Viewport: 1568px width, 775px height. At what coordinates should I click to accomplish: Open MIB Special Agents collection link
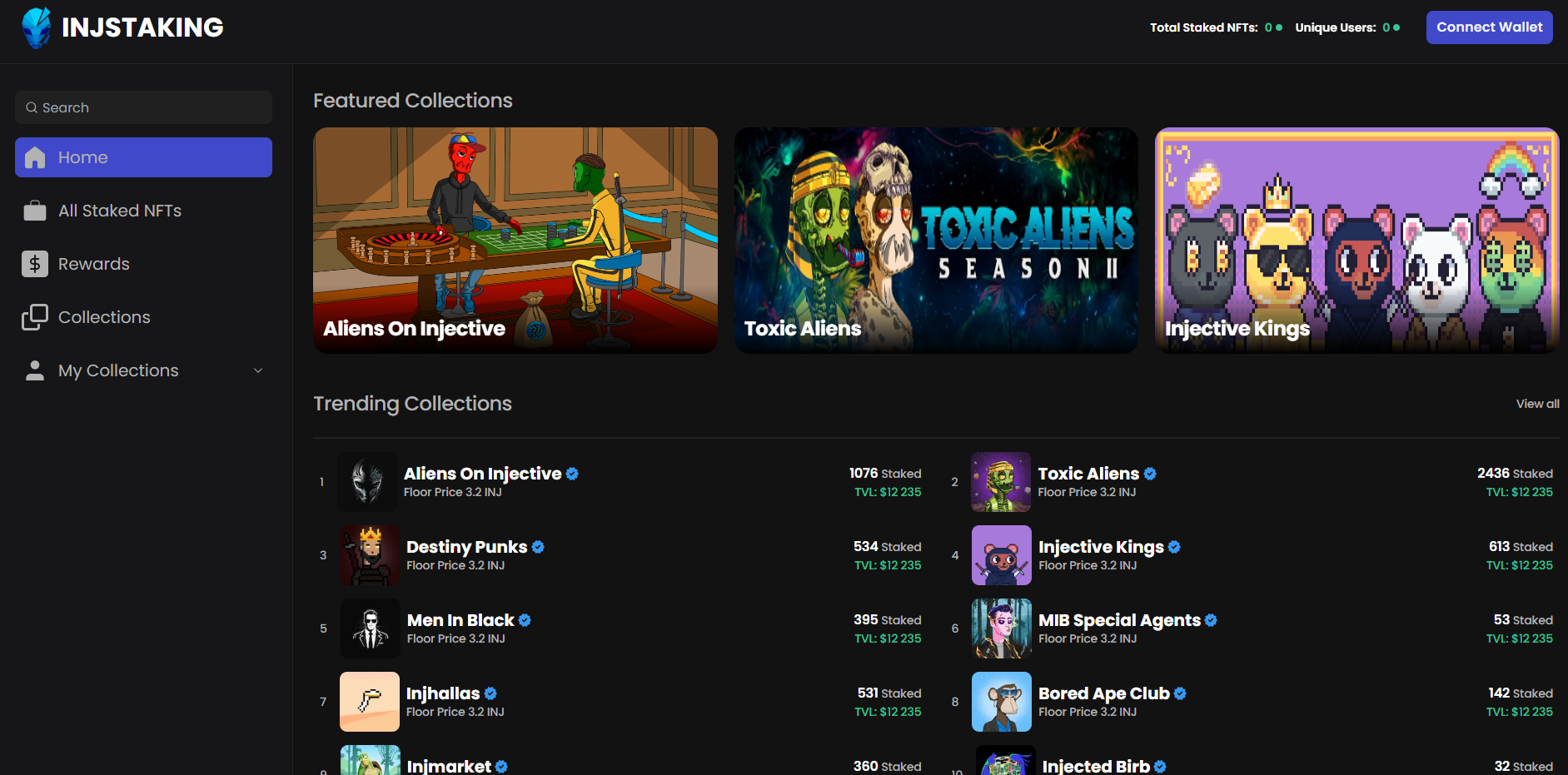[x=1119, y=620]
